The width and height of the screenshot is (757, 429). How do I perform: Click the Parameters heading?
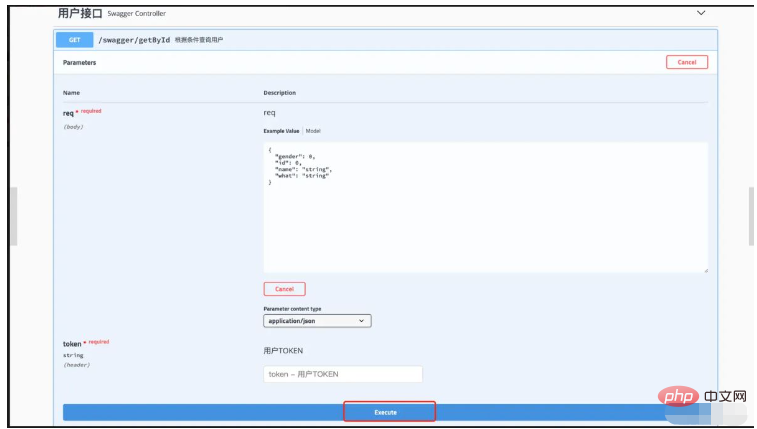click(x=79, y=62)
